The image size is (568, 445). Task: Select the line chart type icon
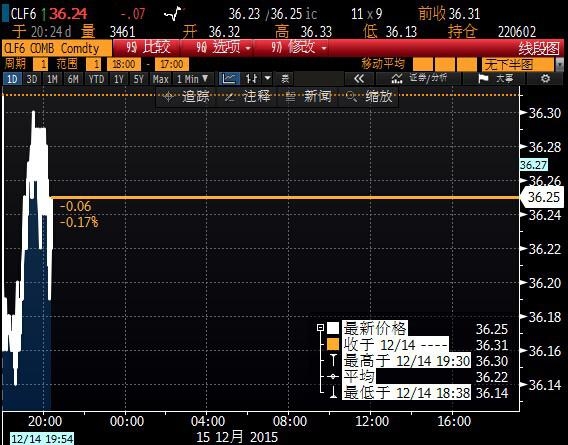[x=229, y=78]
